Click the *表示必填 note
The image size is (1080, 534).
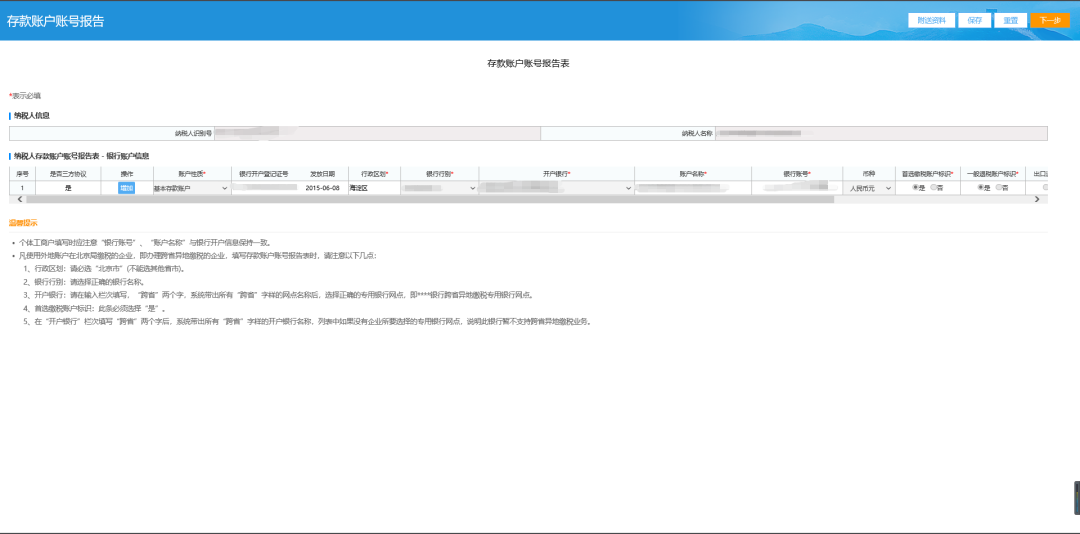[24, 95]
